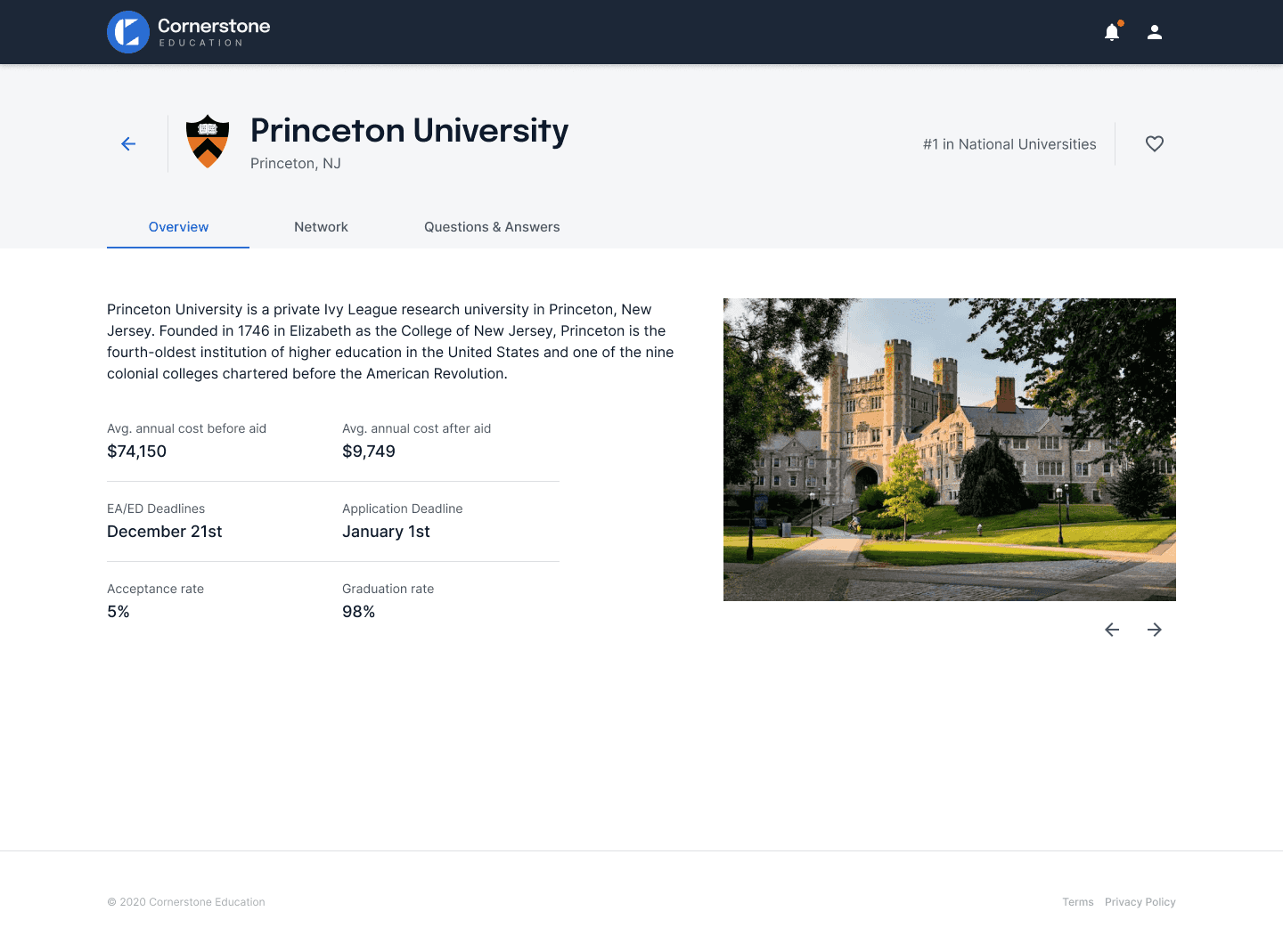The image size is (1283, 952).
Task: Switch to the Network tab
Action: 321,227
